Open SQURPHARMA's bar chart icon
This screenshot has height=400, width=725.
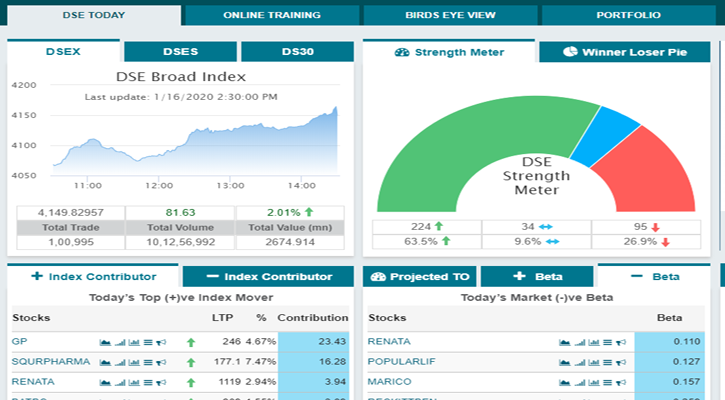pyautogui.click(x=134, y=362)
